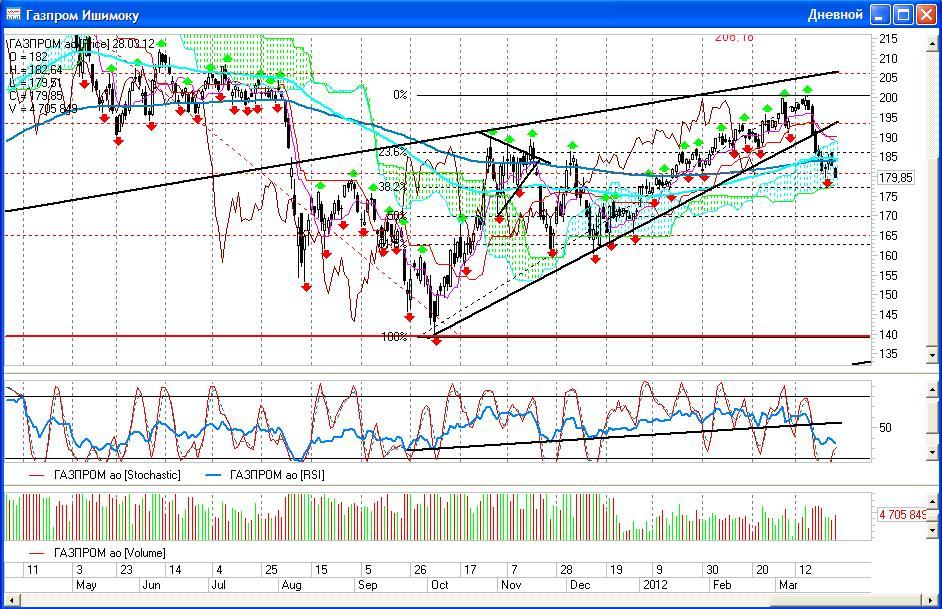Click the chart window icon in title bar
The image size is (942, 609).
click(x=13, y=14)
